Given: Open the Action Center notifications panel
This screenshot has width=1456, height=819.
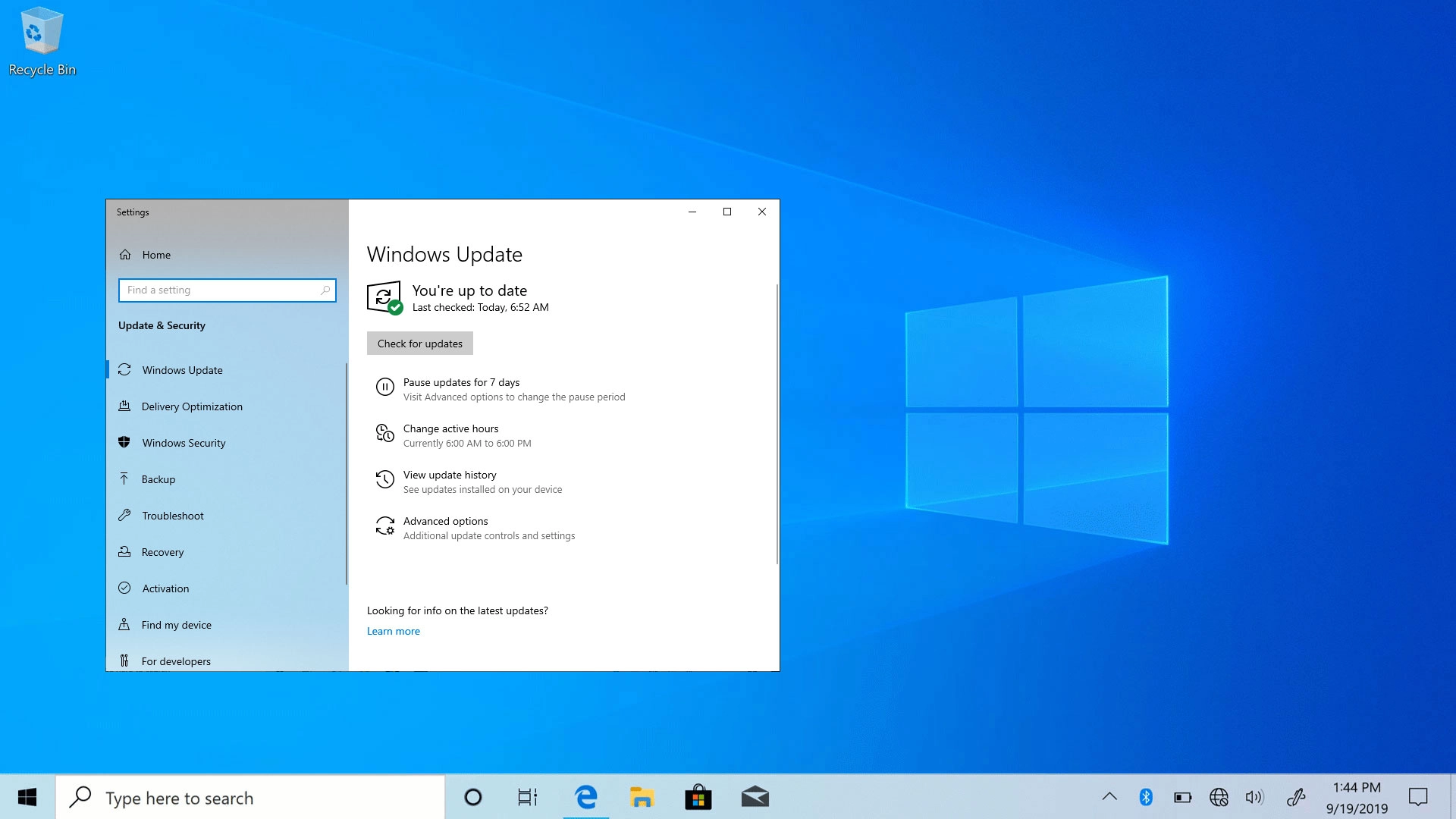Looking at the screenshot, I should coord(1417,797).
